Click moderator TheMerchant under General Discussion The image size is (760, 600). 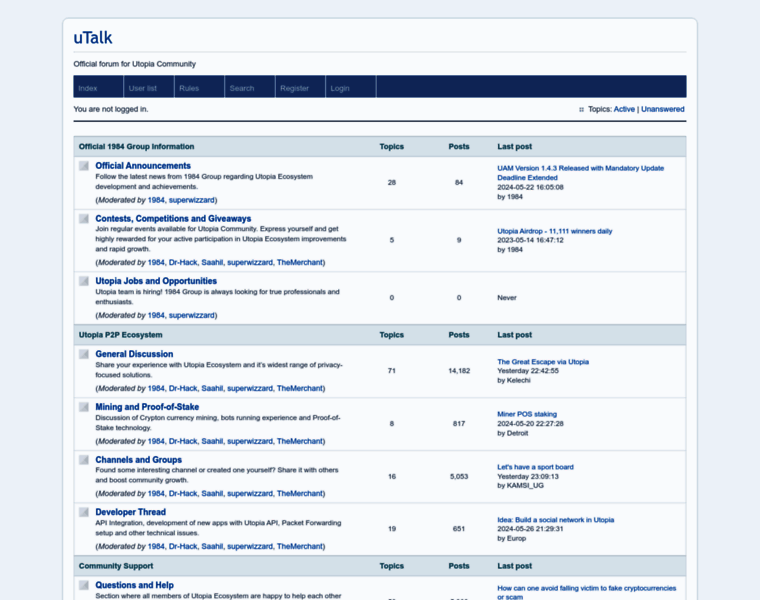(x=300, y=388)
